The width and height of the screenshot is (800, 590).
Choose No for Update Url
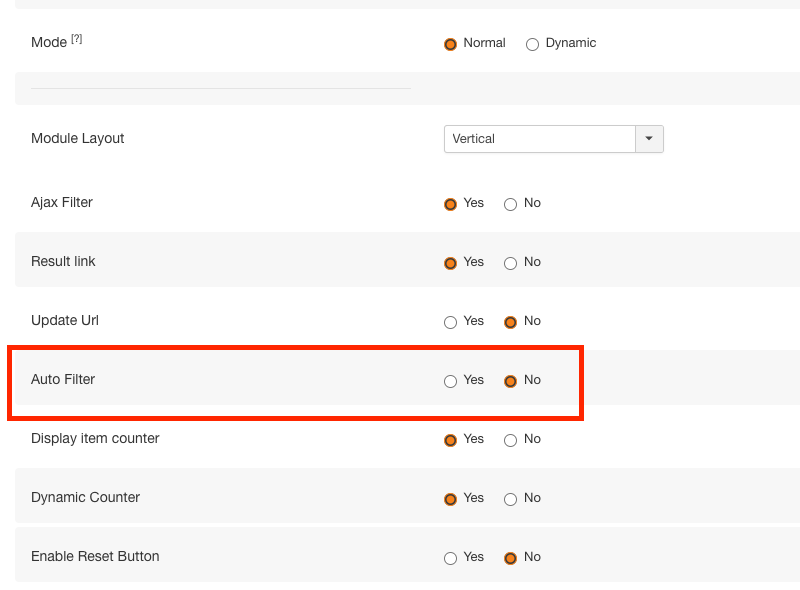(x=510, y=322)
